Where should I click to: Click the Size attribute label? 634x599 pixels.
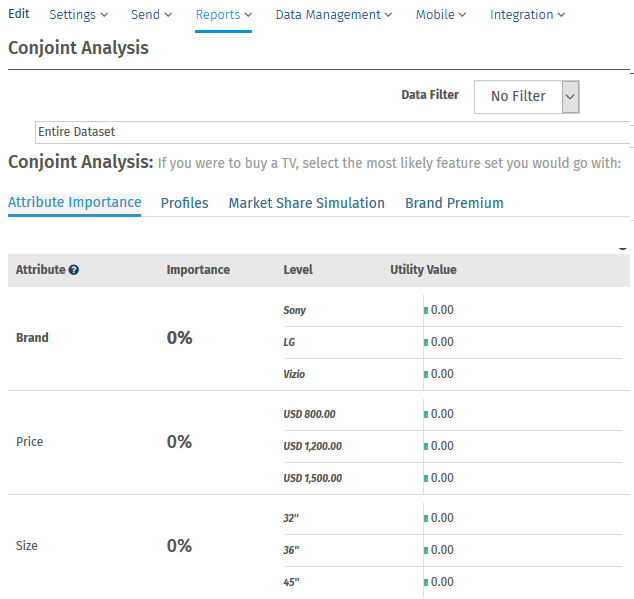(x=28, y=546)
